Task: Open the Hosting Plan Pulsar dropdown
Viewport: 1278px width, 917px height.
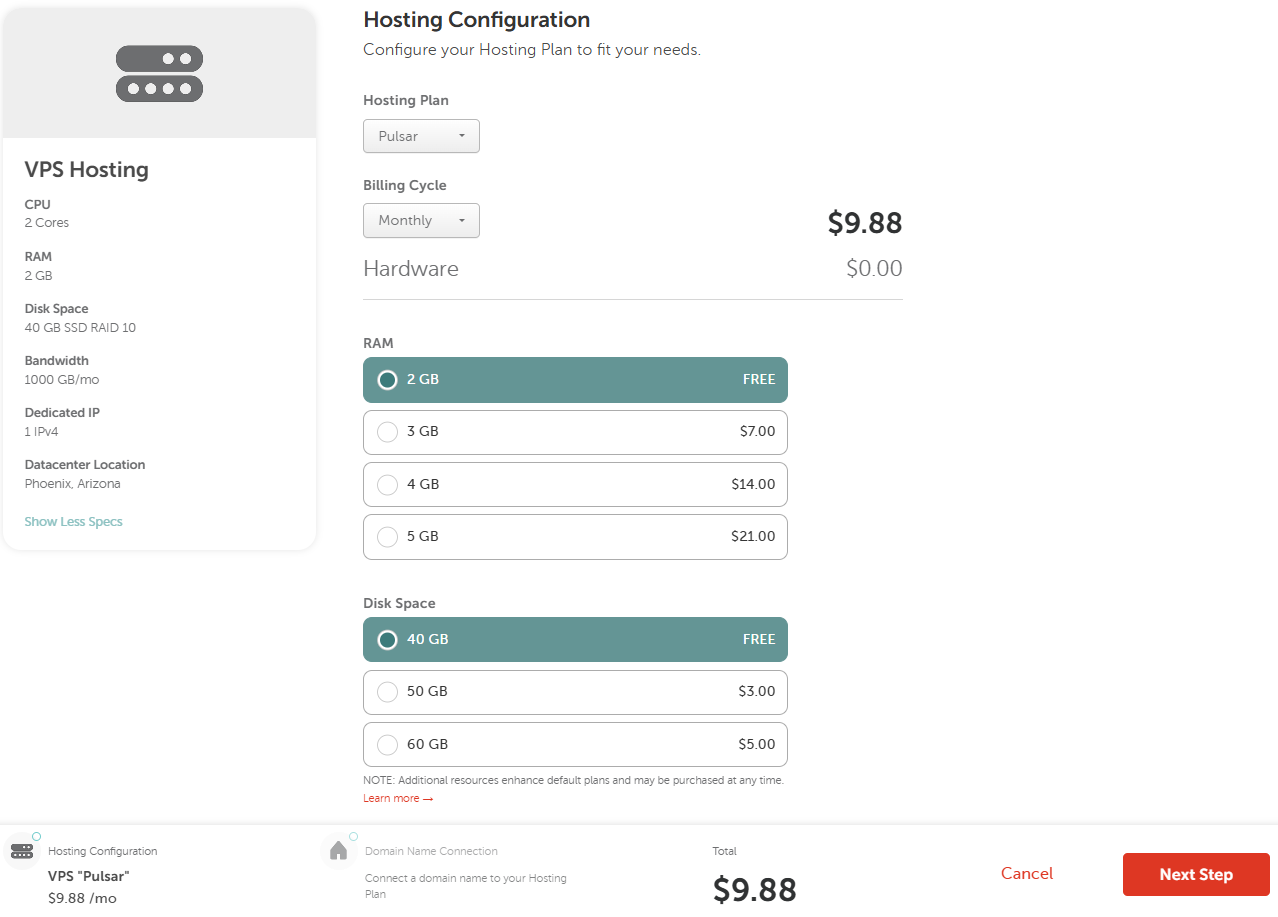Action: pyautogui.click(x=421, y=136)
